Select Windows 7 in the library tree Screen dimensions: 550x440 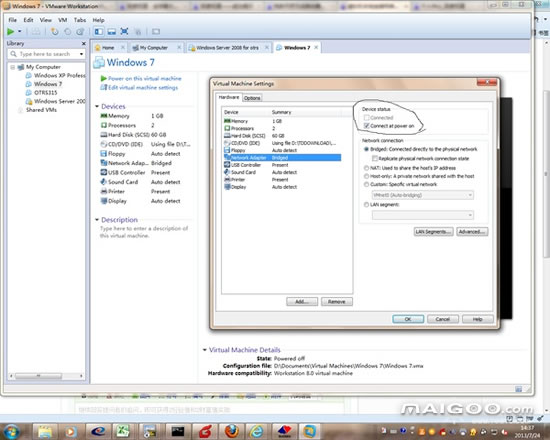[44, 84]
